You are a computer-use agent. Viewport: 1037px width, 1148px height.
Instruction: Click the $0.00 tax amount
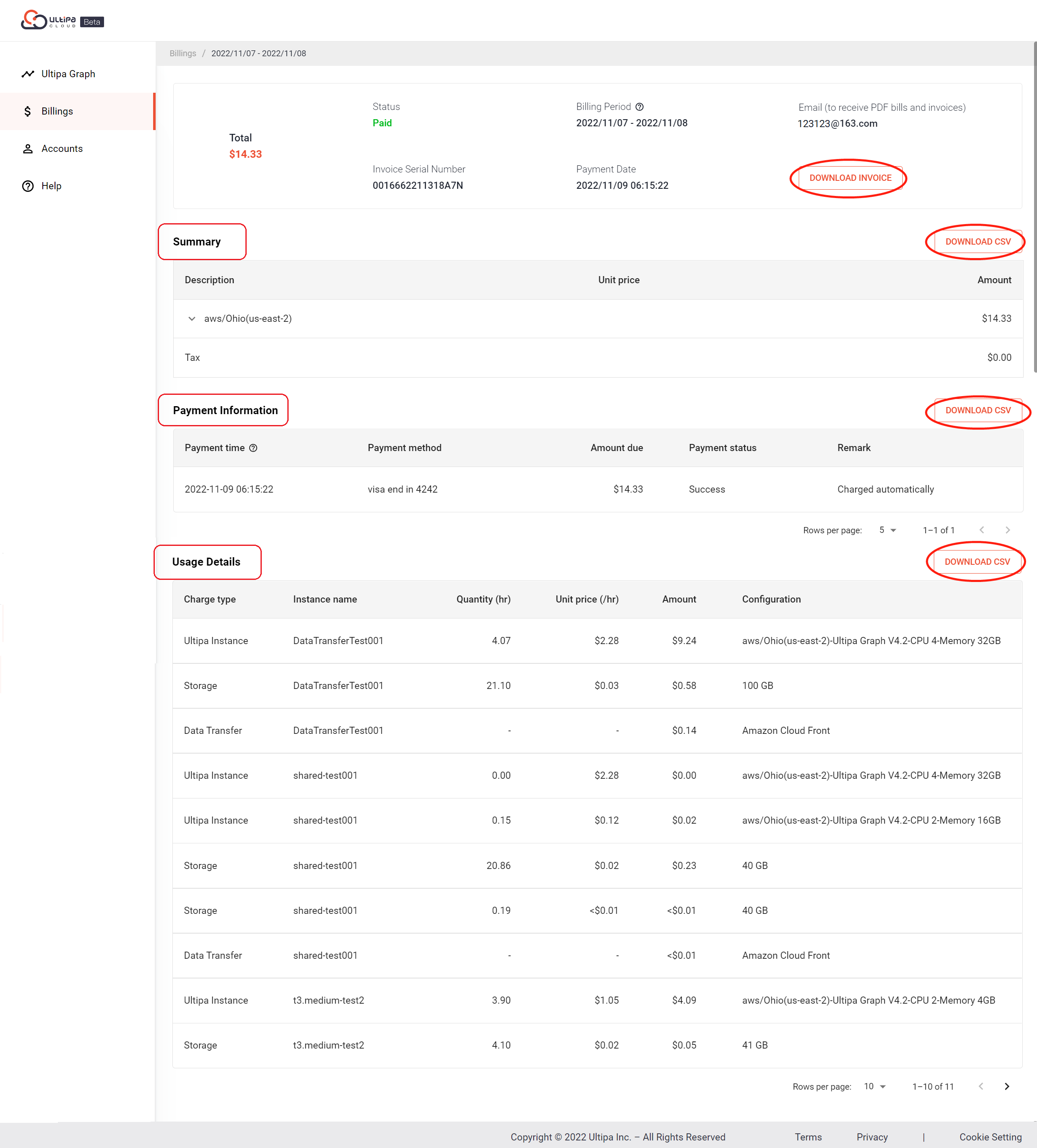coord(999,357)
